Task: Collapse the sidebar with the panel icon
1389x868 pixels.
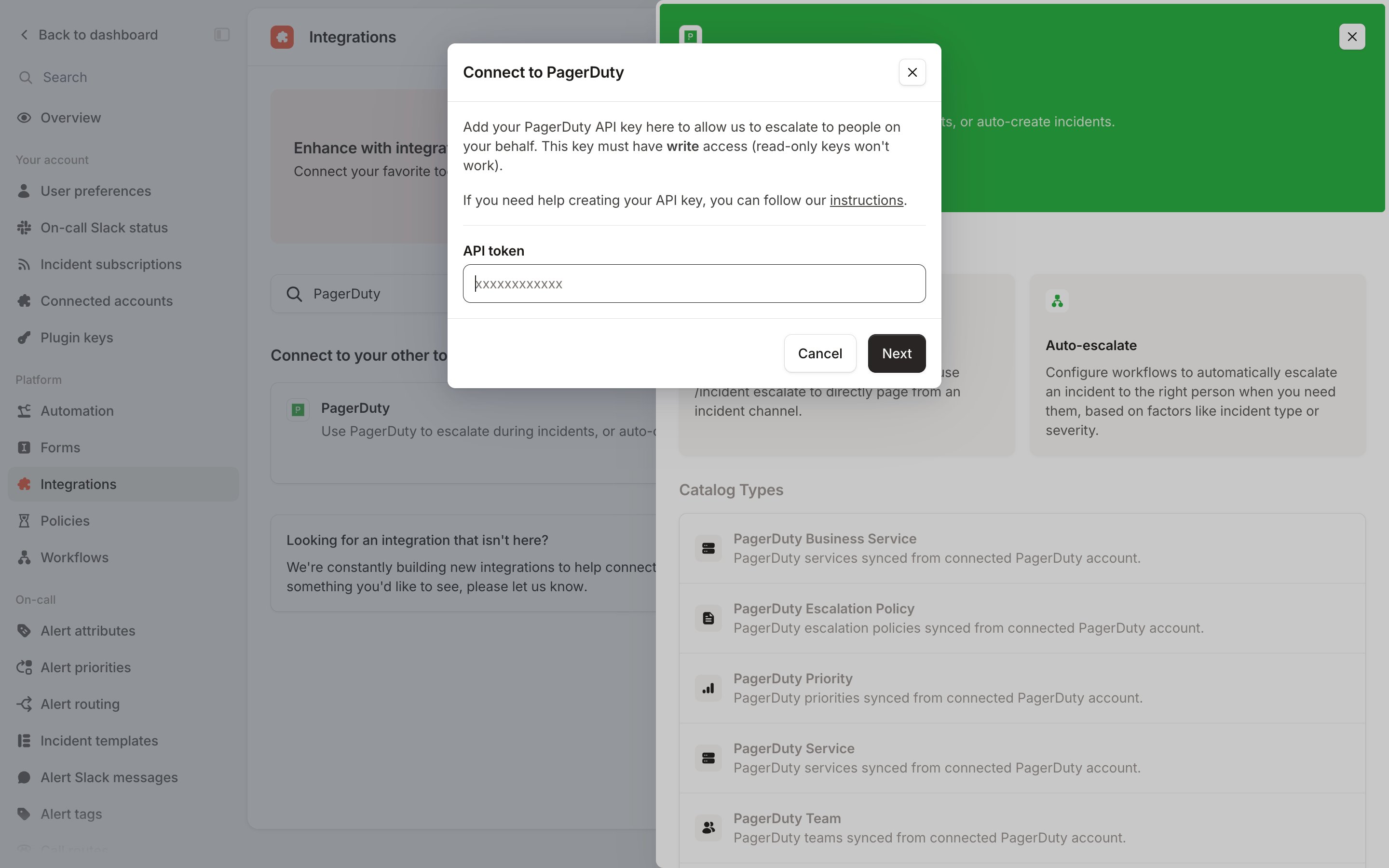Action: (222, 35)
